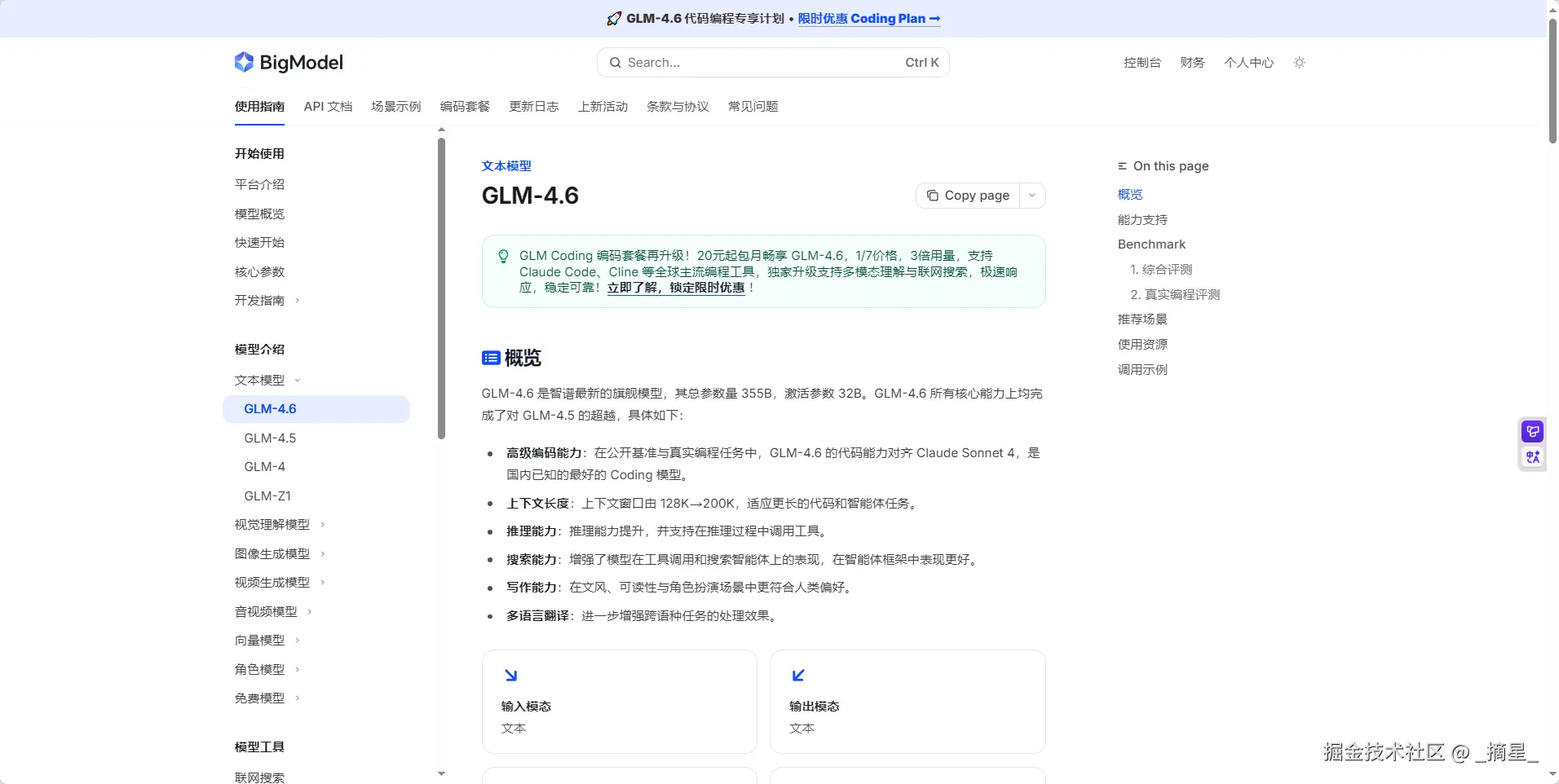Click the sidebar scroll-up arrow
The height and width of the screenshot is (784, 1559).
pyautogui.click(x=441, y=130)
